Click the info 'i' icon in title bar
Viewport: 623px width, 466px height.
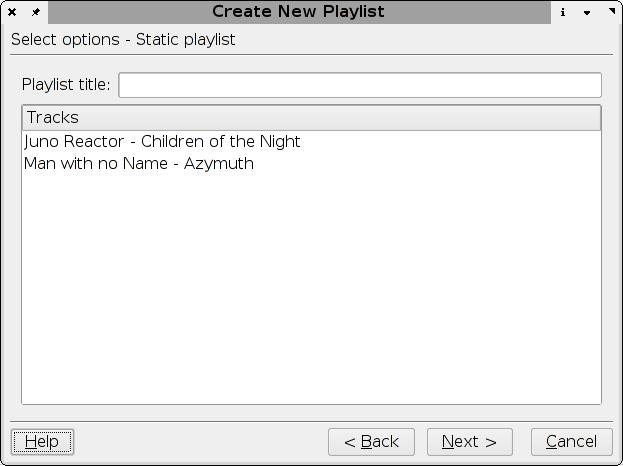(x=563, y=12)
